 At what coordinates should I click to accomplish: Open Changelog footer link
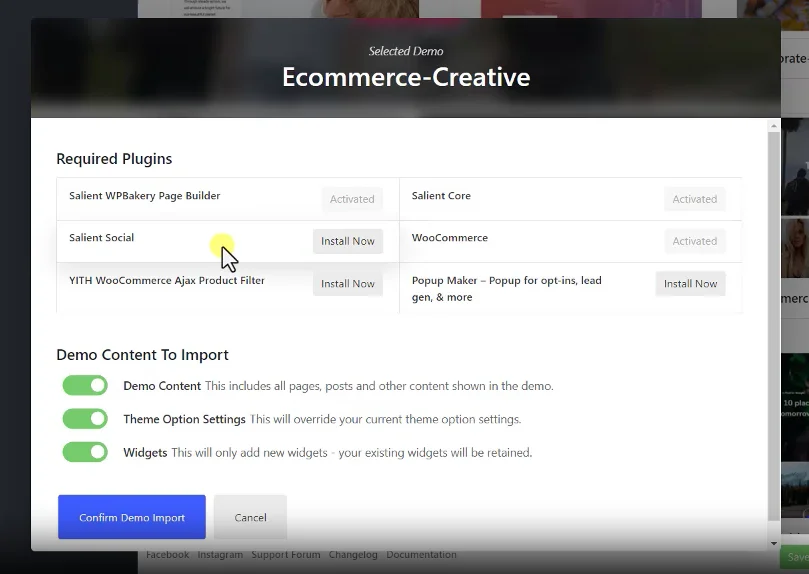(353, 555)
